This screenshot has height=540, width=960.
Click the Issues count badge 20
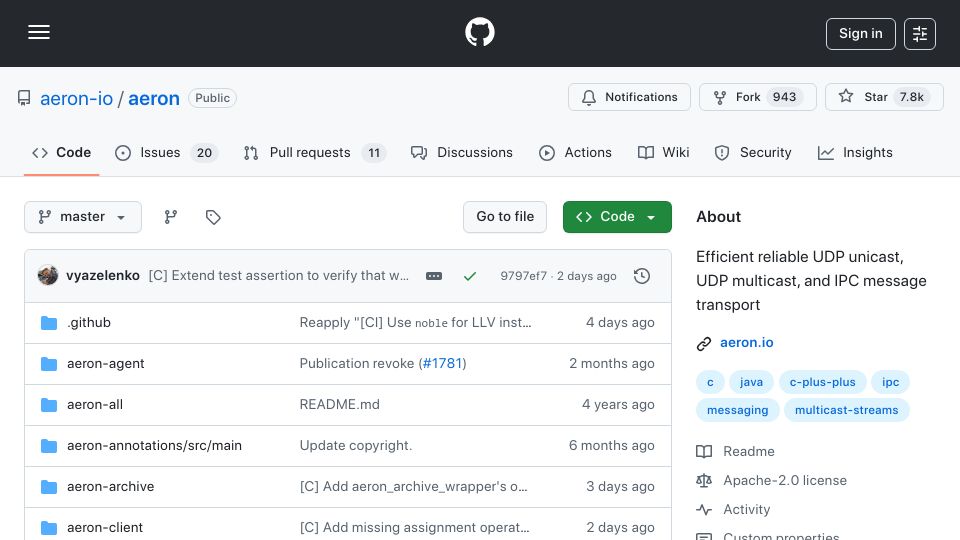coord(204,153)
